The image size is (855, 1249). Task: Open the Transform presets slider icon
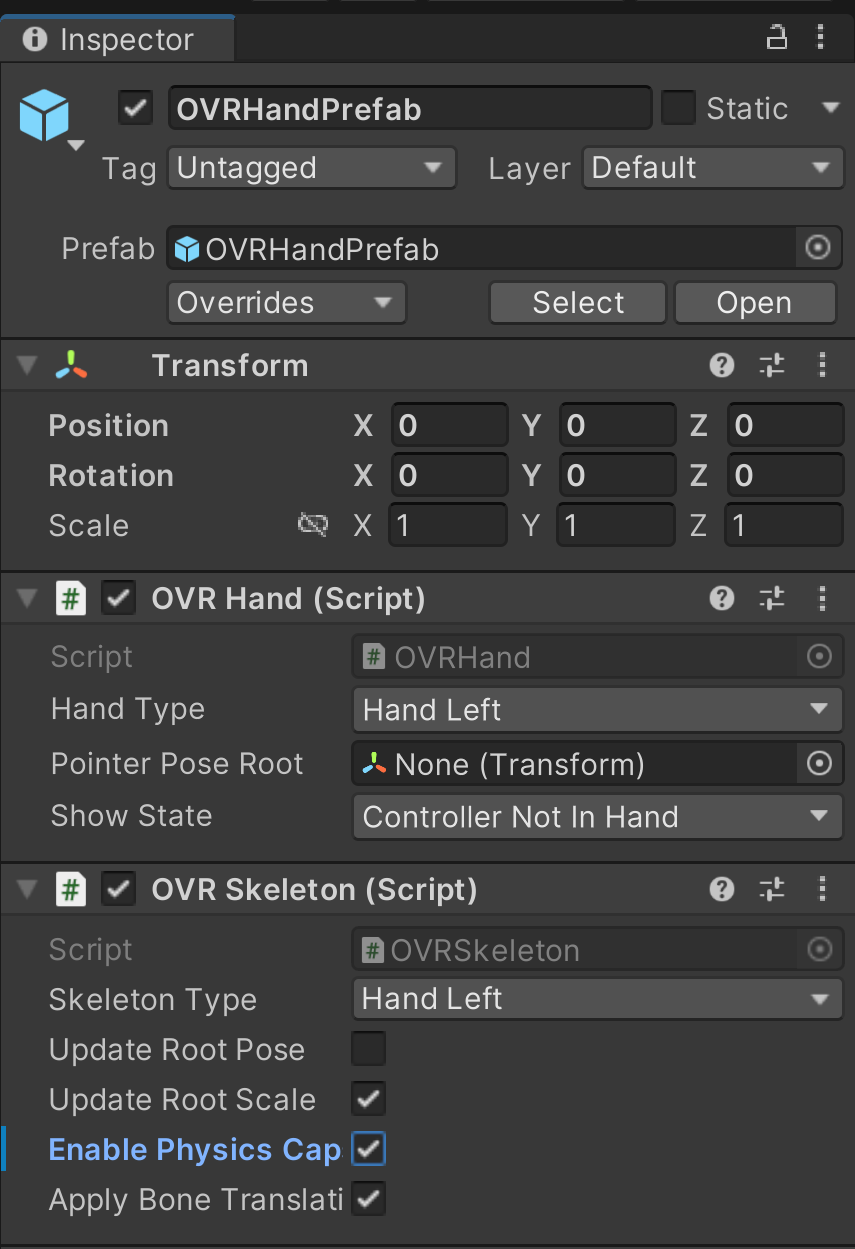[772, 365]
